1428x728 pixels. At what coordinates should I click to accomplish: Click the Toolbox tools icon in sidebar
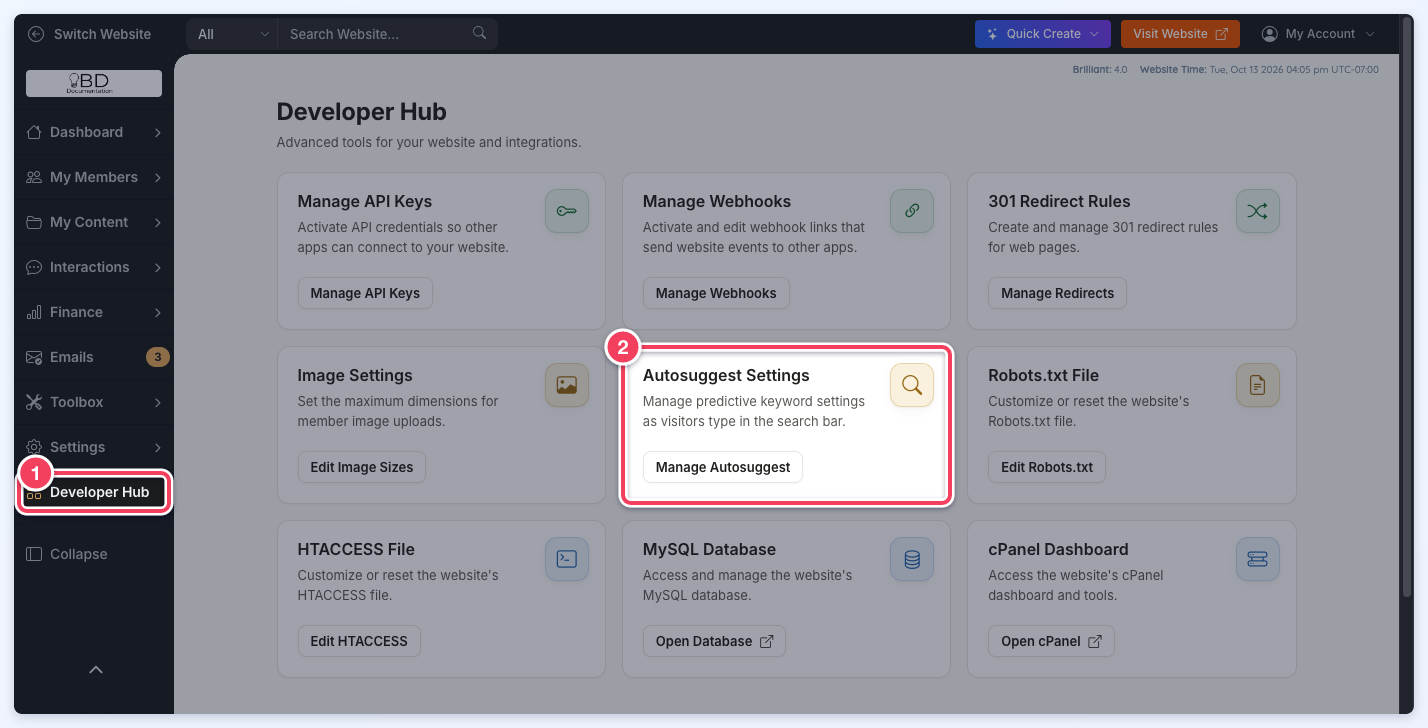(x=34, y=402)
